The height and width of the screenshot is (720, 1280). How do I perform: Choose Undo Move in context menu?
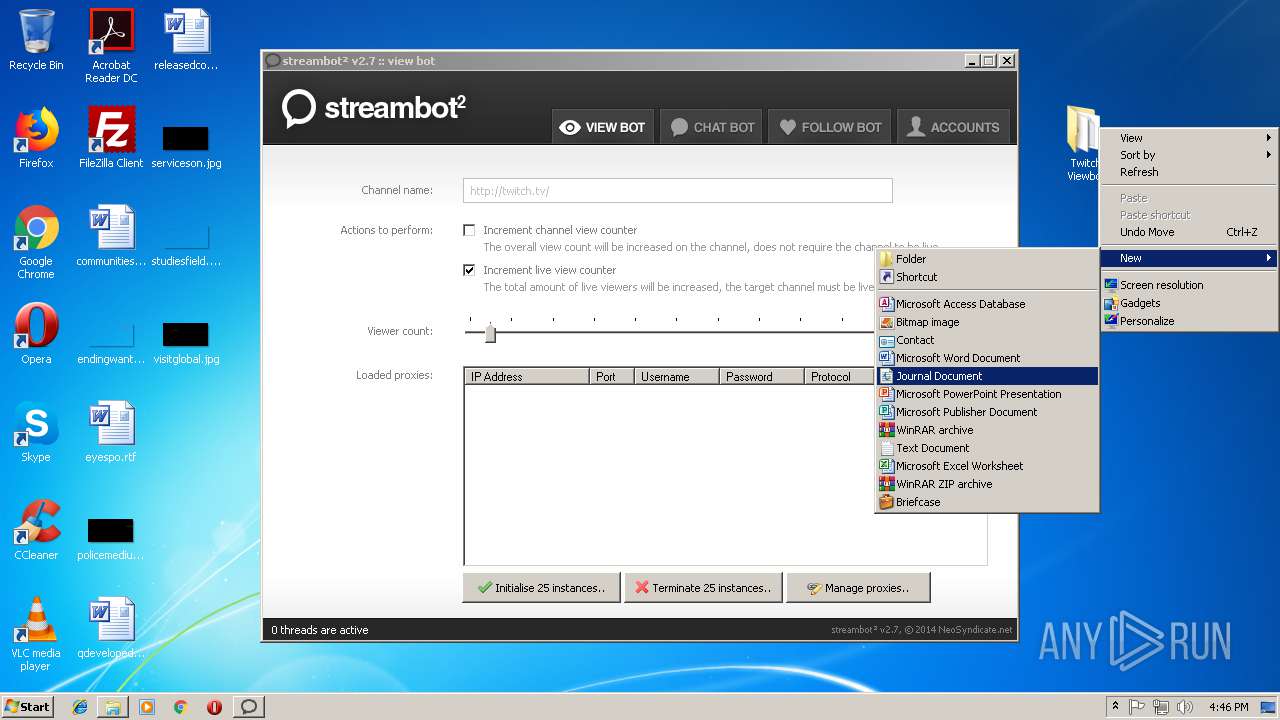(x=1189, y=232)
